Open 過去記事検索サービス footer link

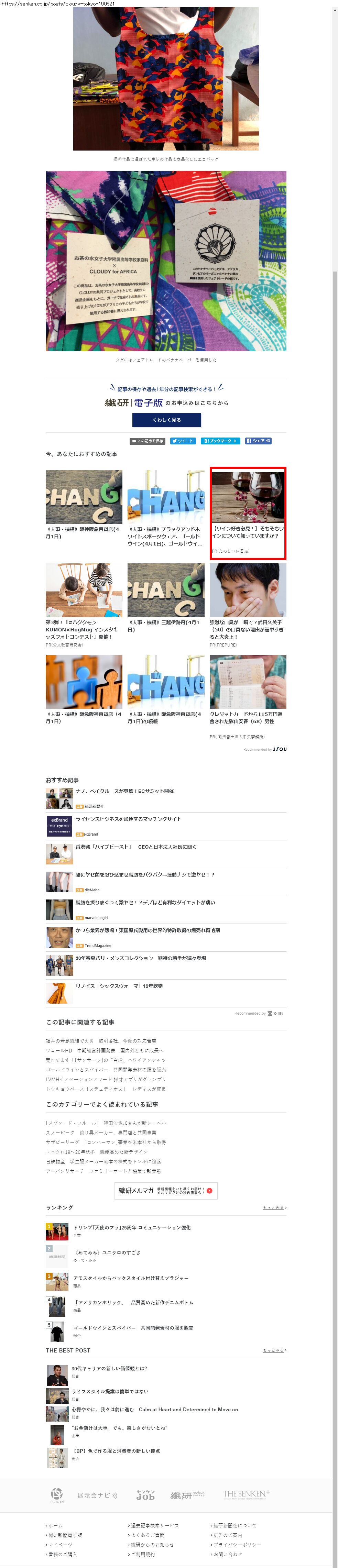[155, 1525]
